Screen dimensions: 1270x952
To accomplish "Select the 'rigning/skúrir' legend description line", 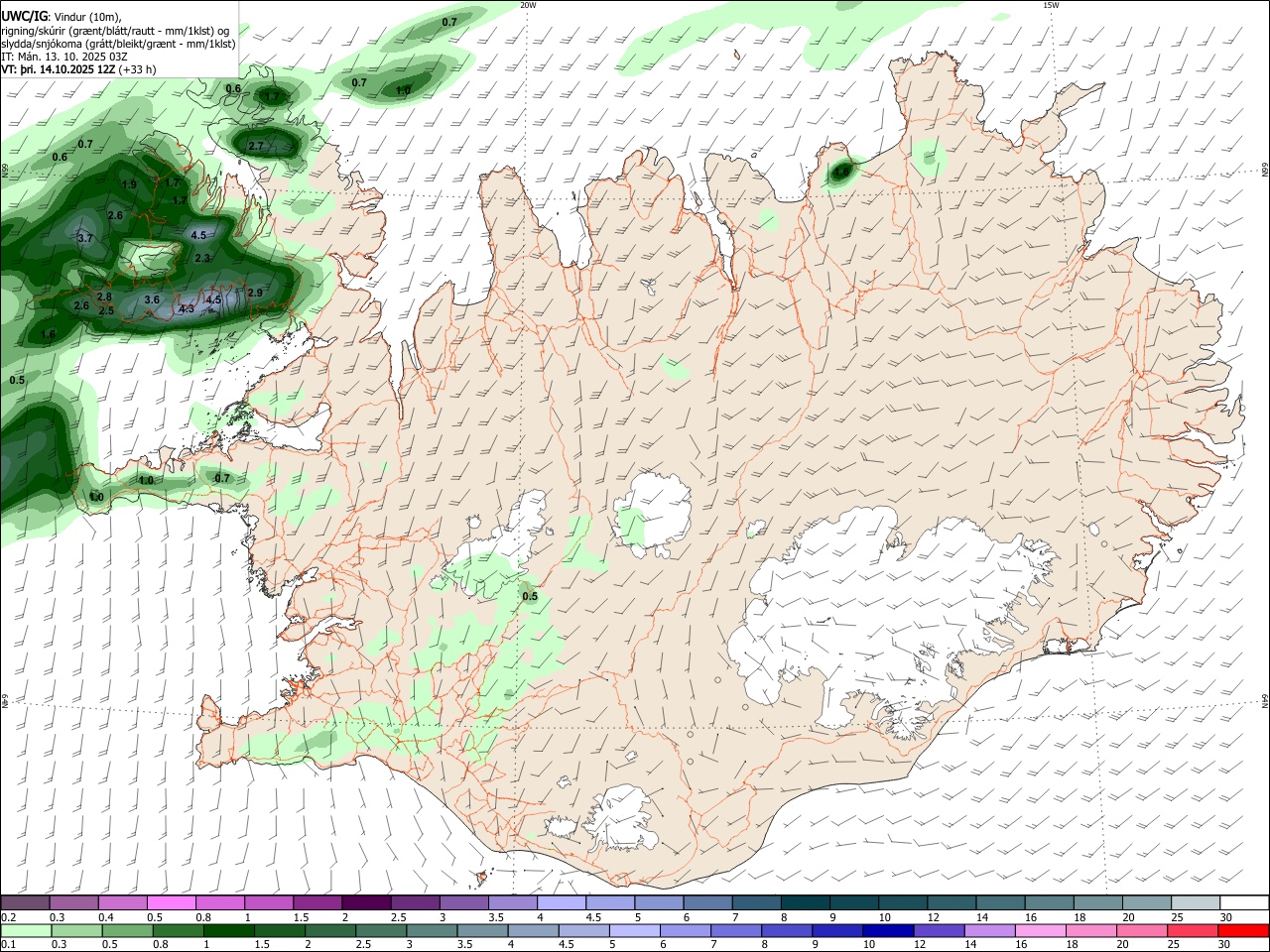I will [x=115, y=31].
